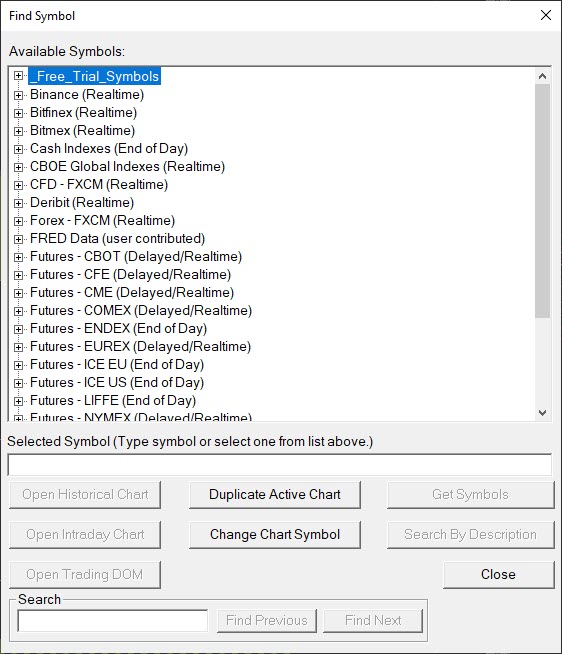Expand the Futures - EUREX node
The width and height of the screenshot is (562, 654).
pos(18,347)
